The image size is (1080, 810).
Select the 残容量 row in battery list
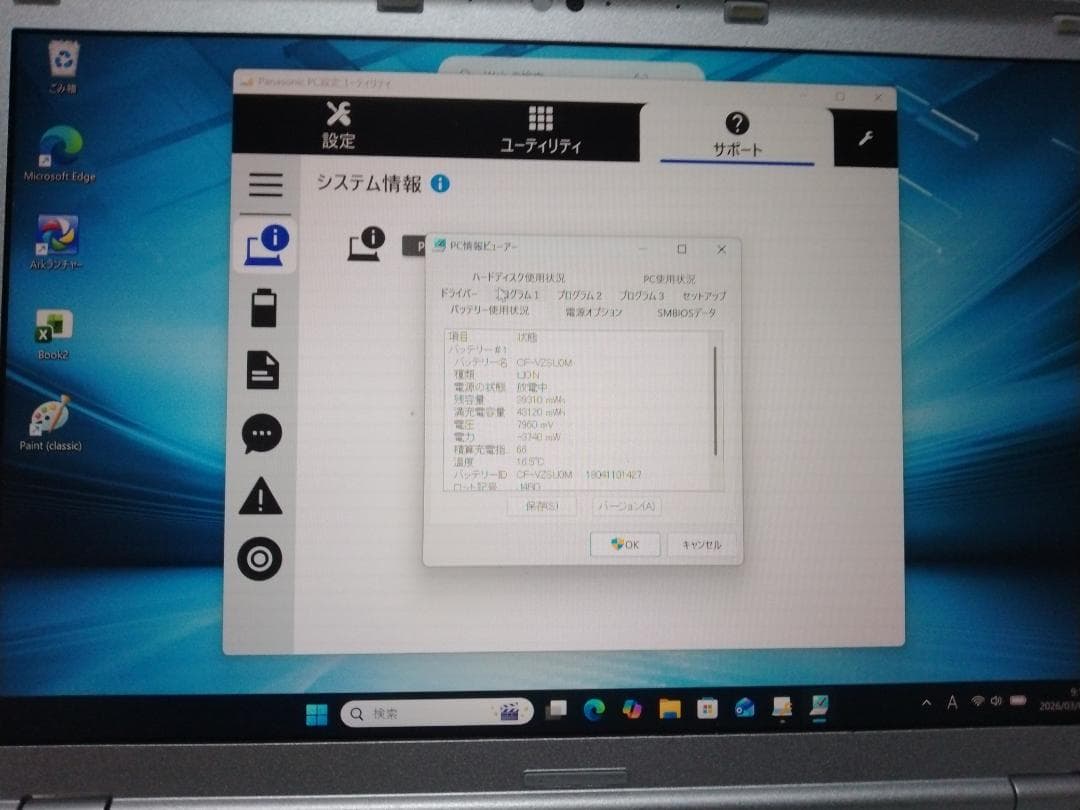click(510, 399)
